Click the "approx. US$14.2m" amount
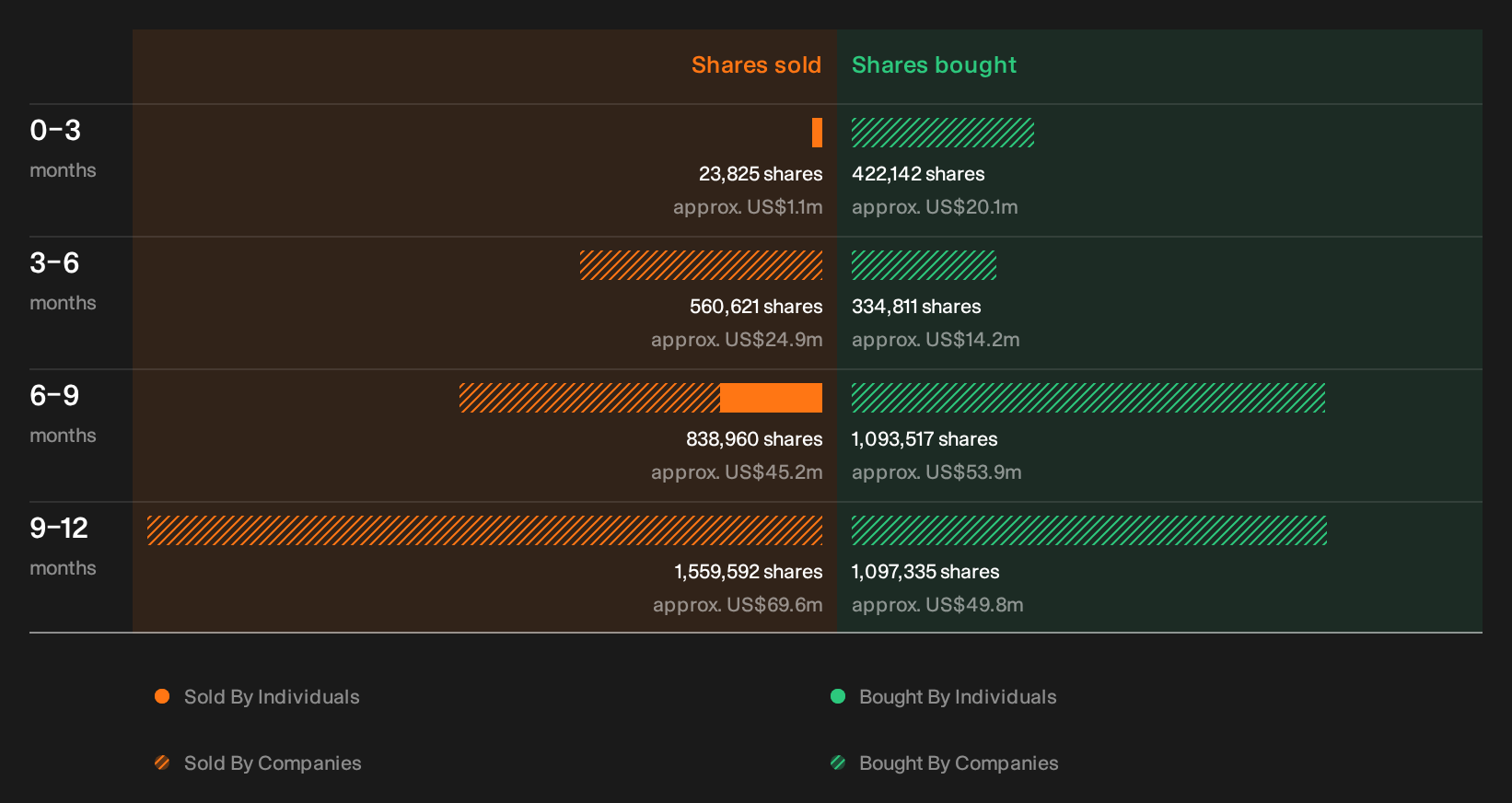1512x803 pixels. [936, 340]
